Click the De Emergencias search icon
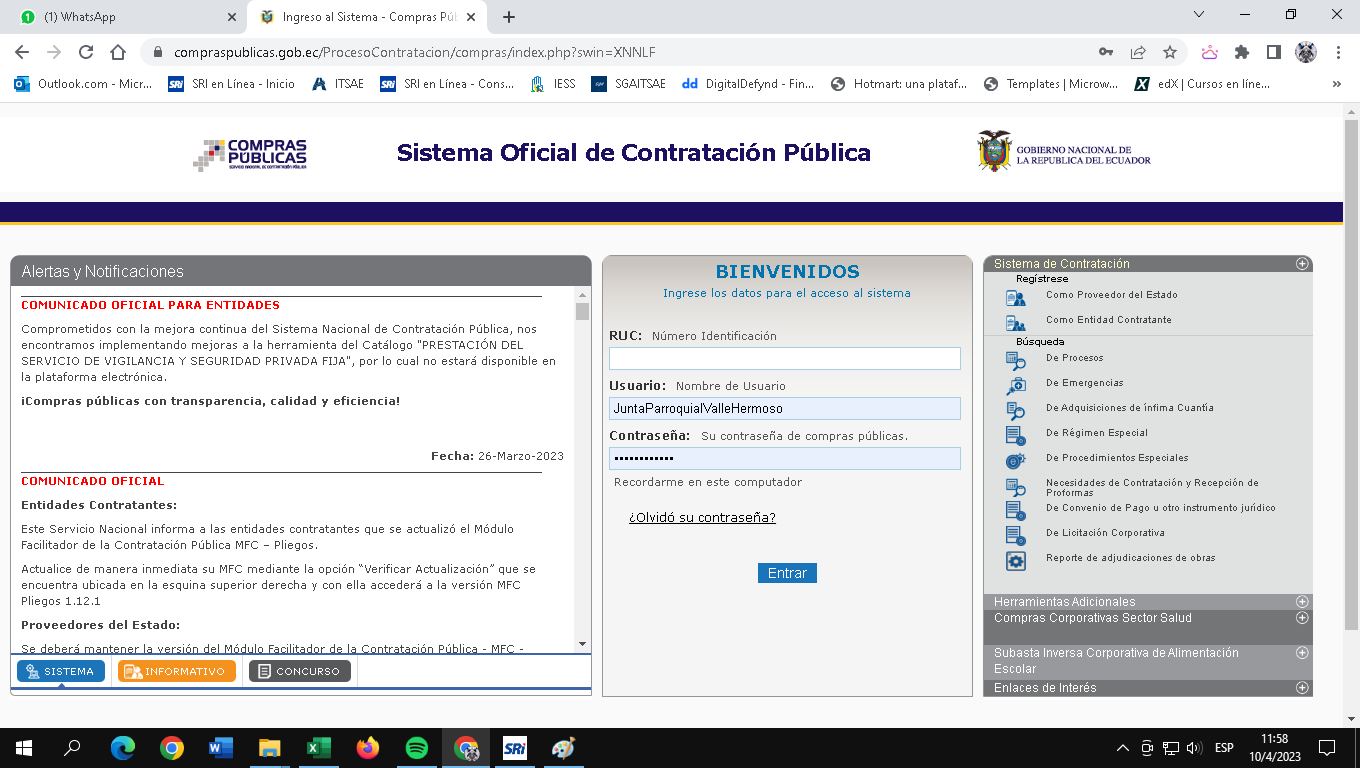Screen dimensions: 1360x768 click(x=1015, y=385)
